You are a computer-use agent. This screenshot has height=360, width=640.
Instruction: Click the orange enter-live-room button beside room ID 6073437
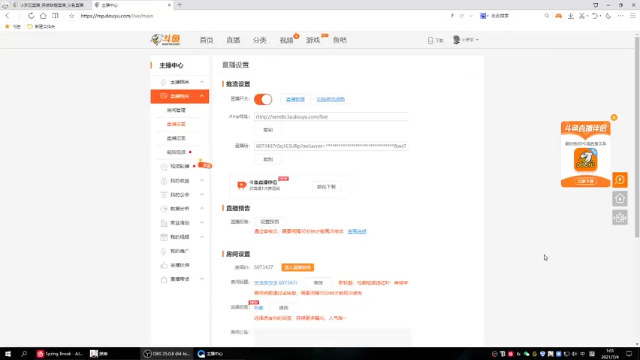(298, 267)
